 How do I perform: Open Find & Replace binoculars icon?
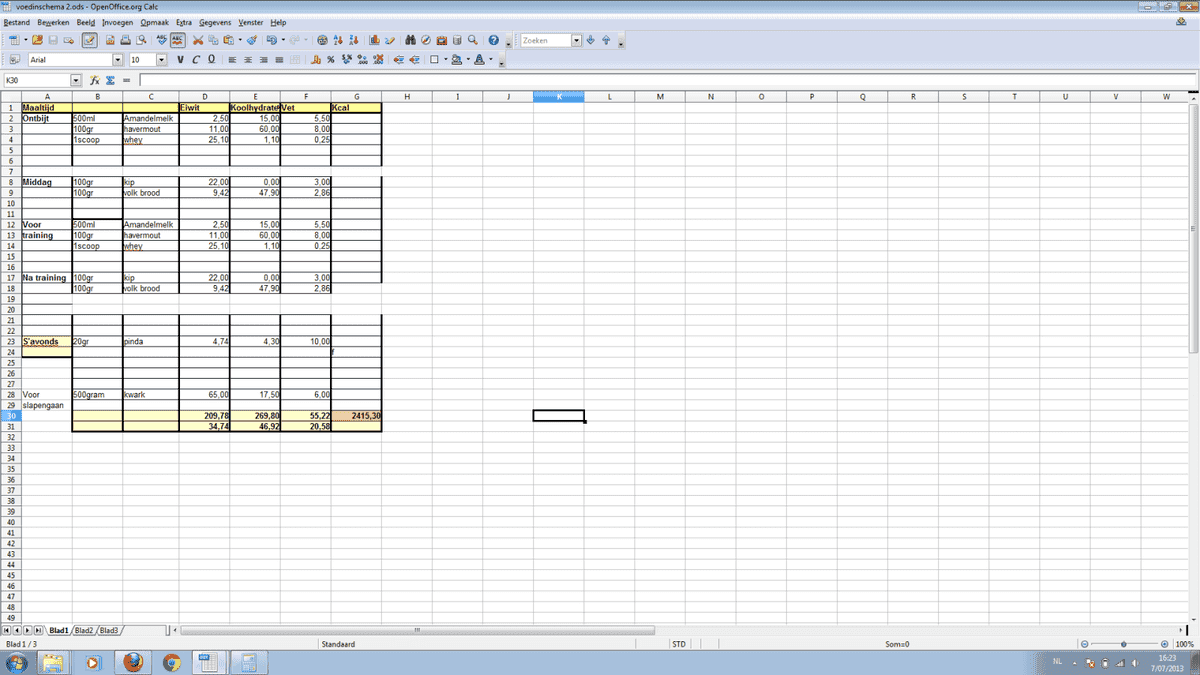pyautogui.click(x=409, y=41)
